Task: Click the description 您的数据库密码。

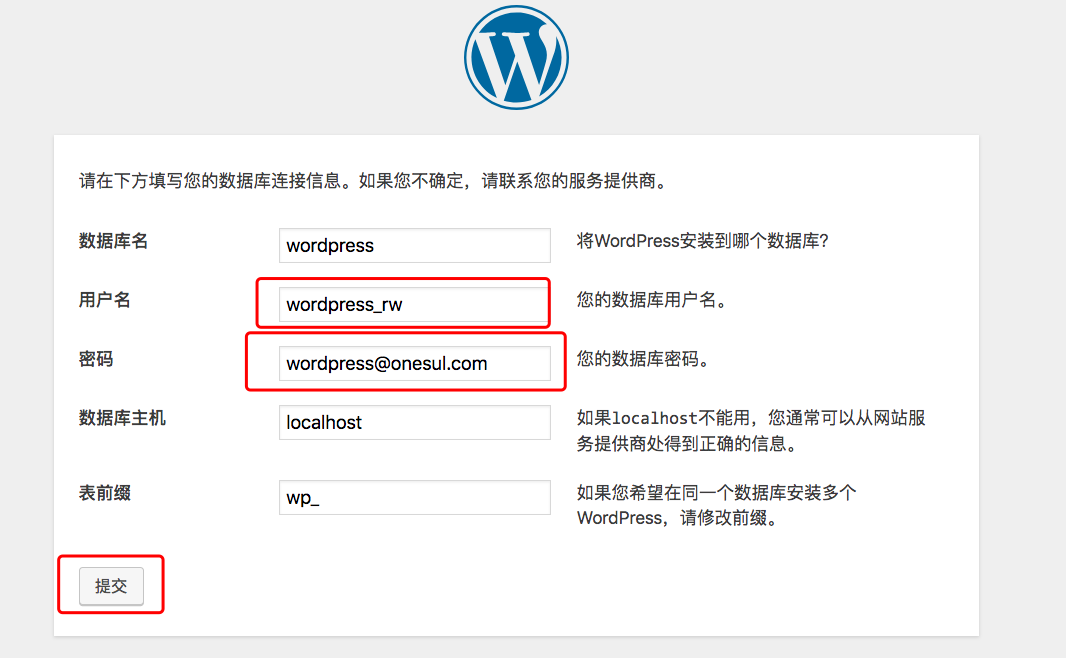Action: click(644, 359)
